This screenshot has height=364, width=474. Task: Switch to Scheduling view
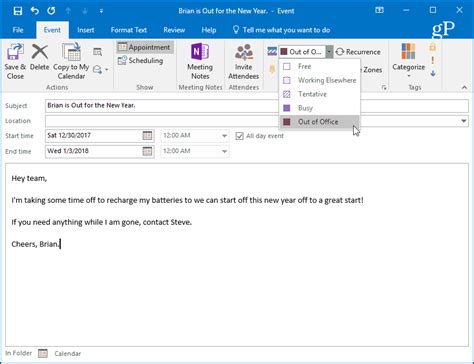point(141,61)
